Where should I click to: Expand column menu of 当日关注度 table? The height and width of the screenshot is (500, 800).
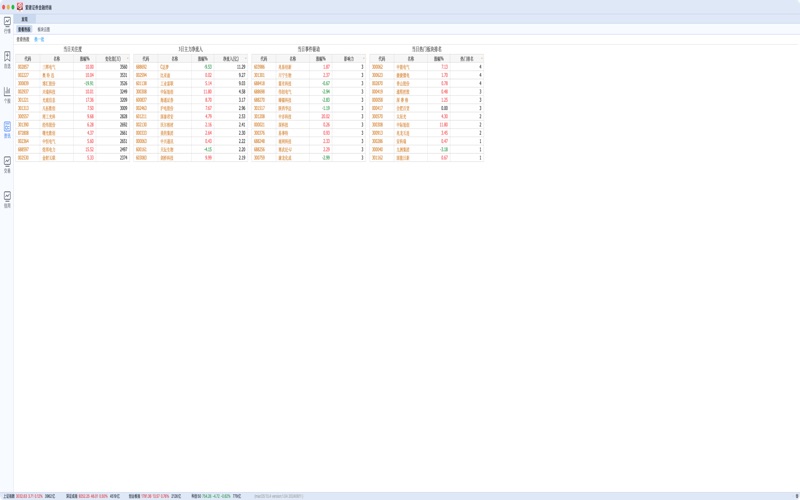click(x=127, y=59)
